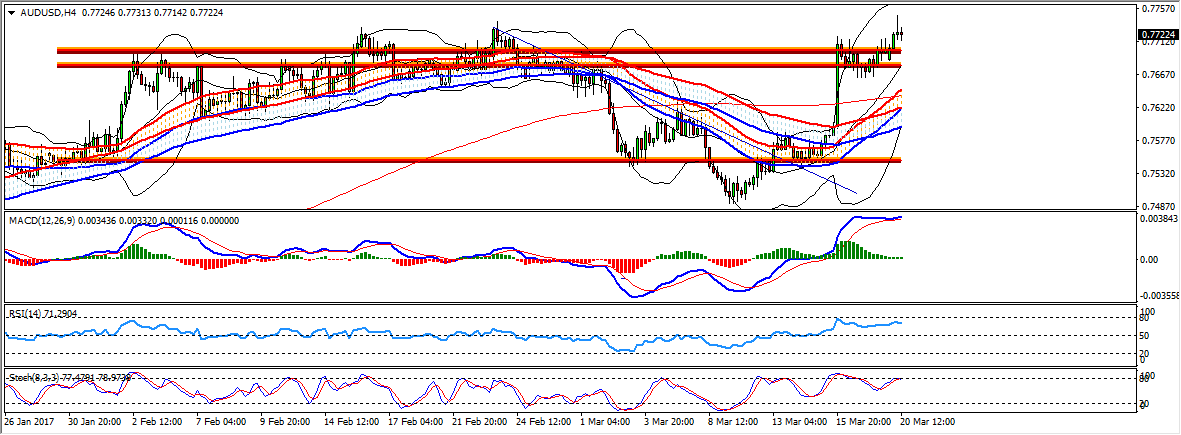Click the 0.77570 price axis label
Viewport: 1181px width, 435px height.
1157,9
